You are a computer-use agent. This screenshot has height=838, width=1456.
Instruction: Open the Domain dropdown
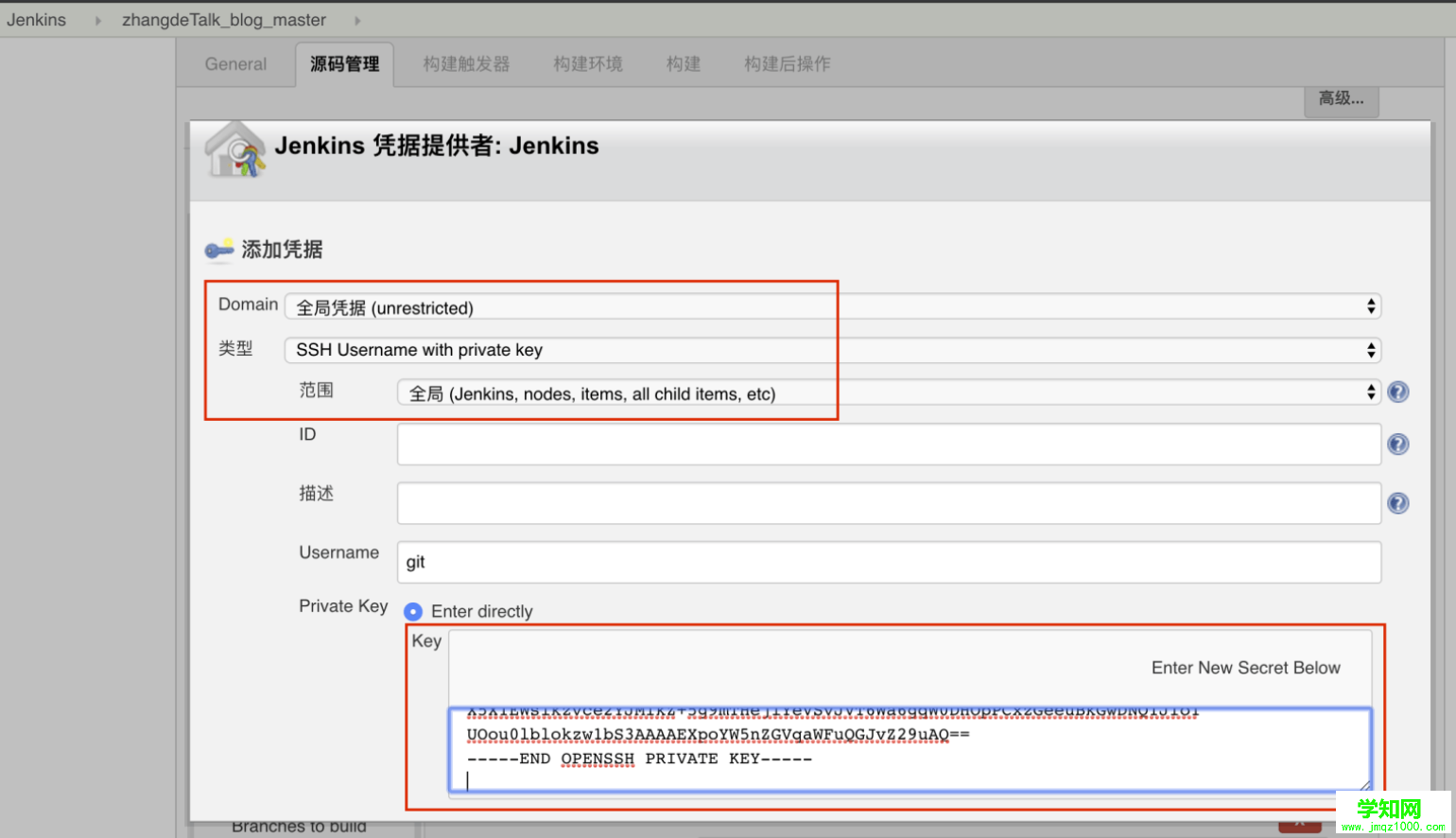(x=832, y=307)
